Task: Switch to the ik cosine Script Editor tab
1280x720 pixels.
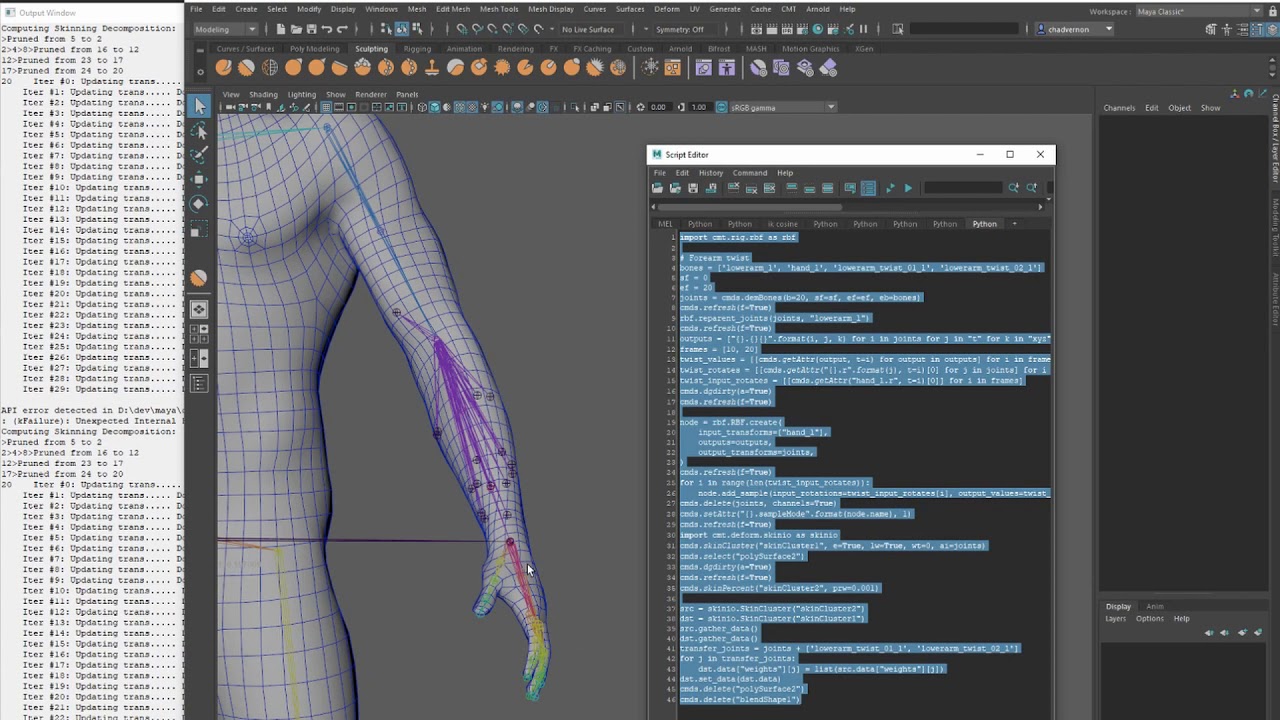Action: (782, 224)
